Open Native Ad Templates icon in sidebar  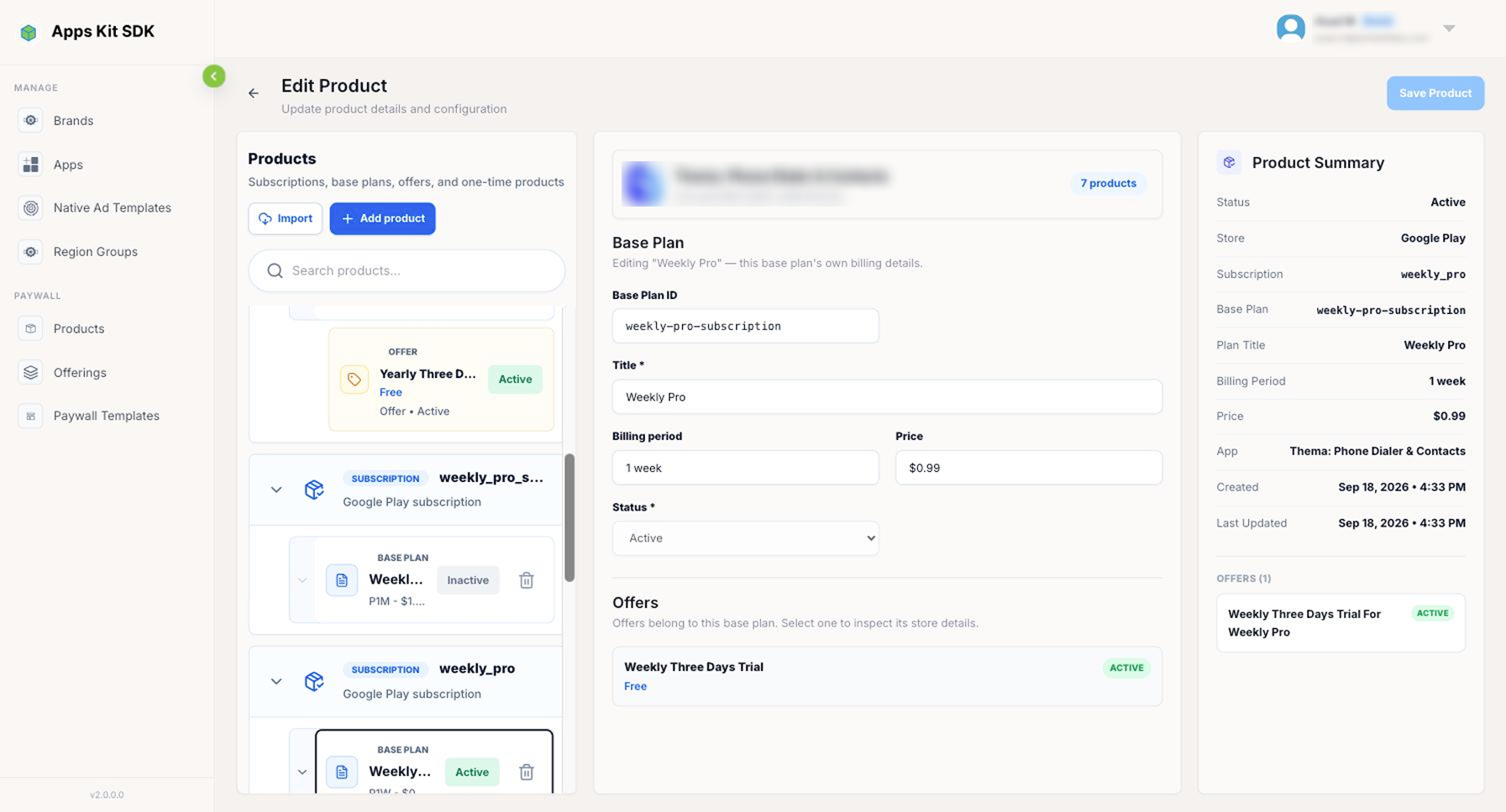[x=31, y=207]
